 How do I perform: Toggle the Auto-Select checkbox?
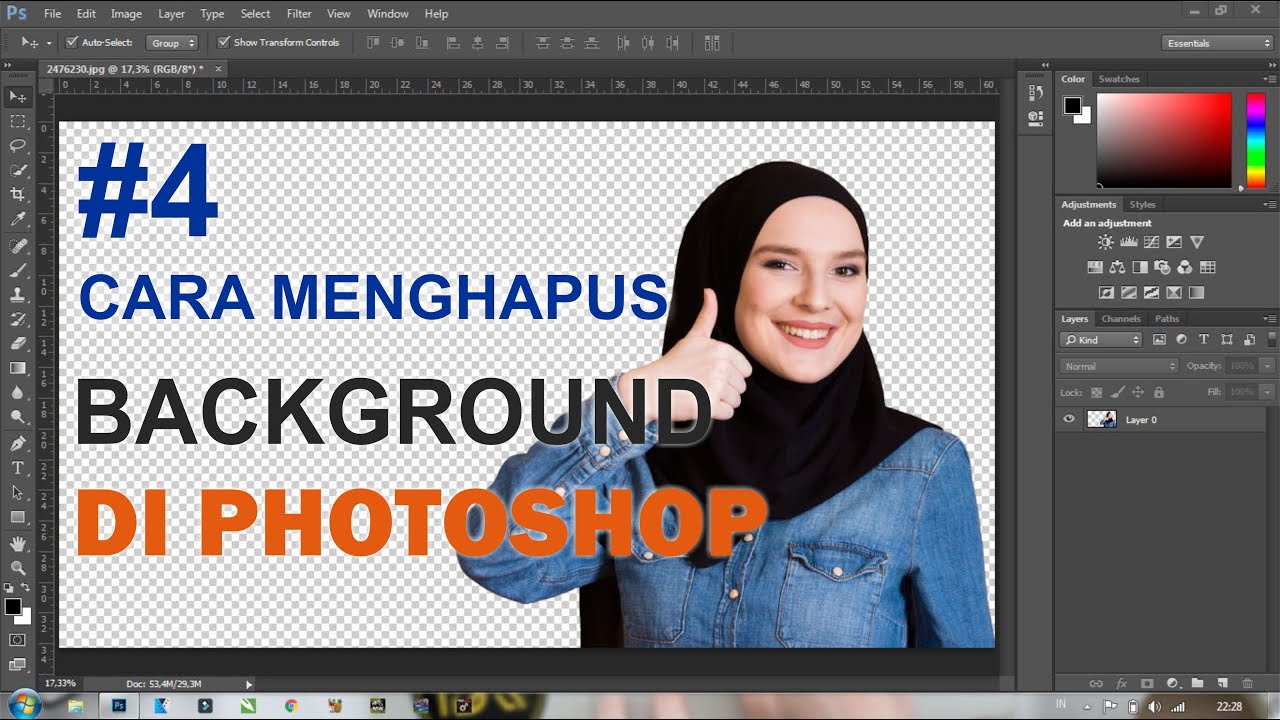click(x=71, y=43)
